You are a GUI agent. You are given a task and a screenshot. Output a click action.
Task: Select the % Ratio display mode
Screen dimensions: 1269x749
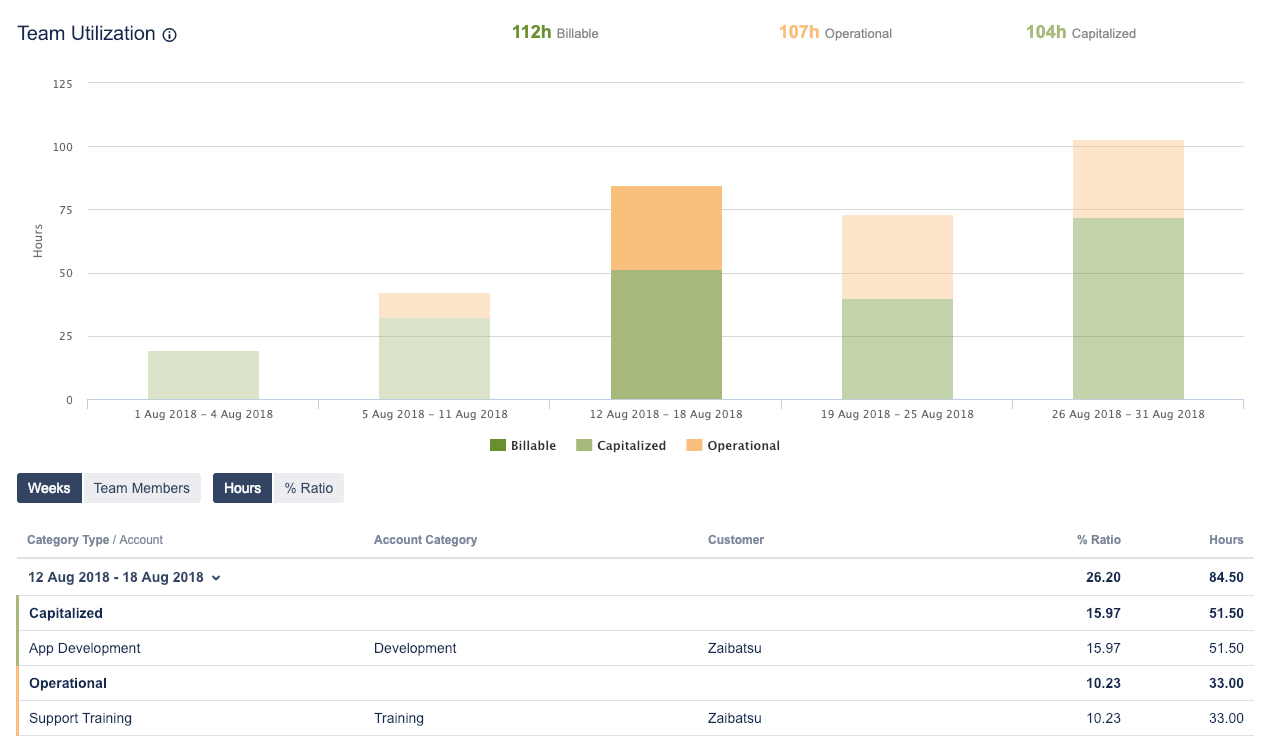(x=309, y=488)
